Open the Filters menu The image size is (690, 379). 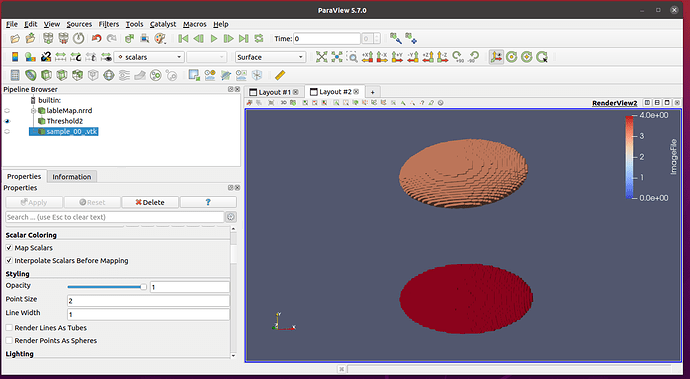109,24
